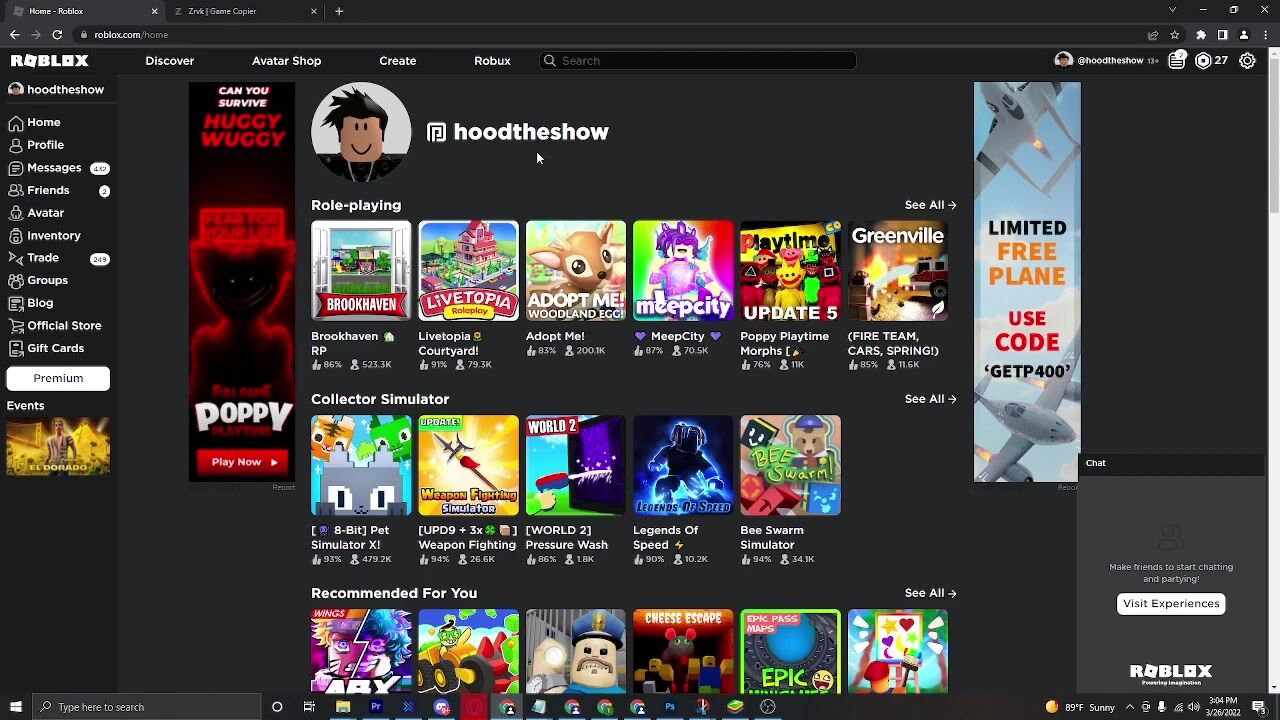
Task: Click the Discover navigation link
Action: pyautogui.click(x=169, y=61)
